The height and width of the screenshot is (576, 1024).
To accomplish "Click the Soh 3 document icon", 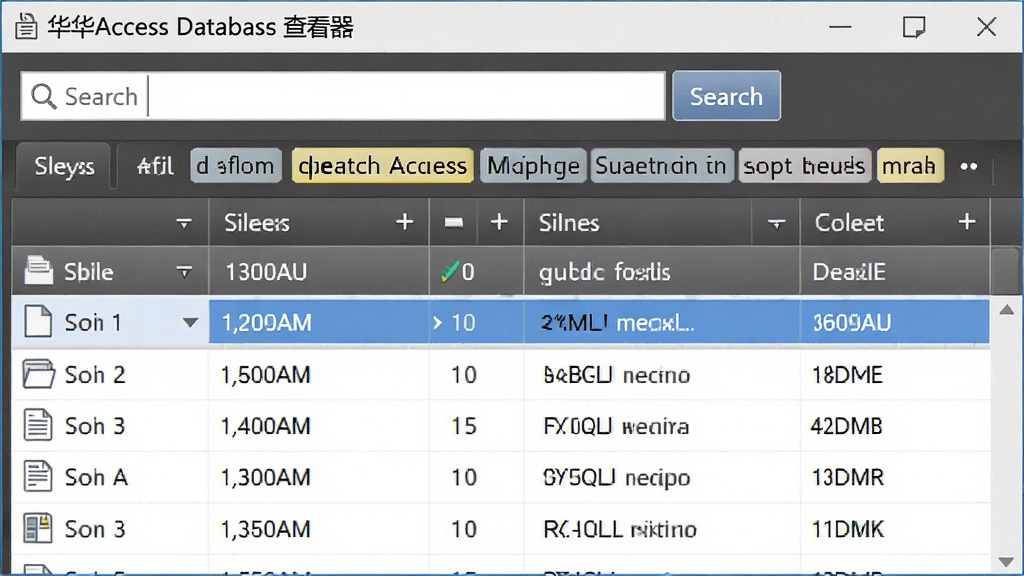I will (x=38, y=425).
